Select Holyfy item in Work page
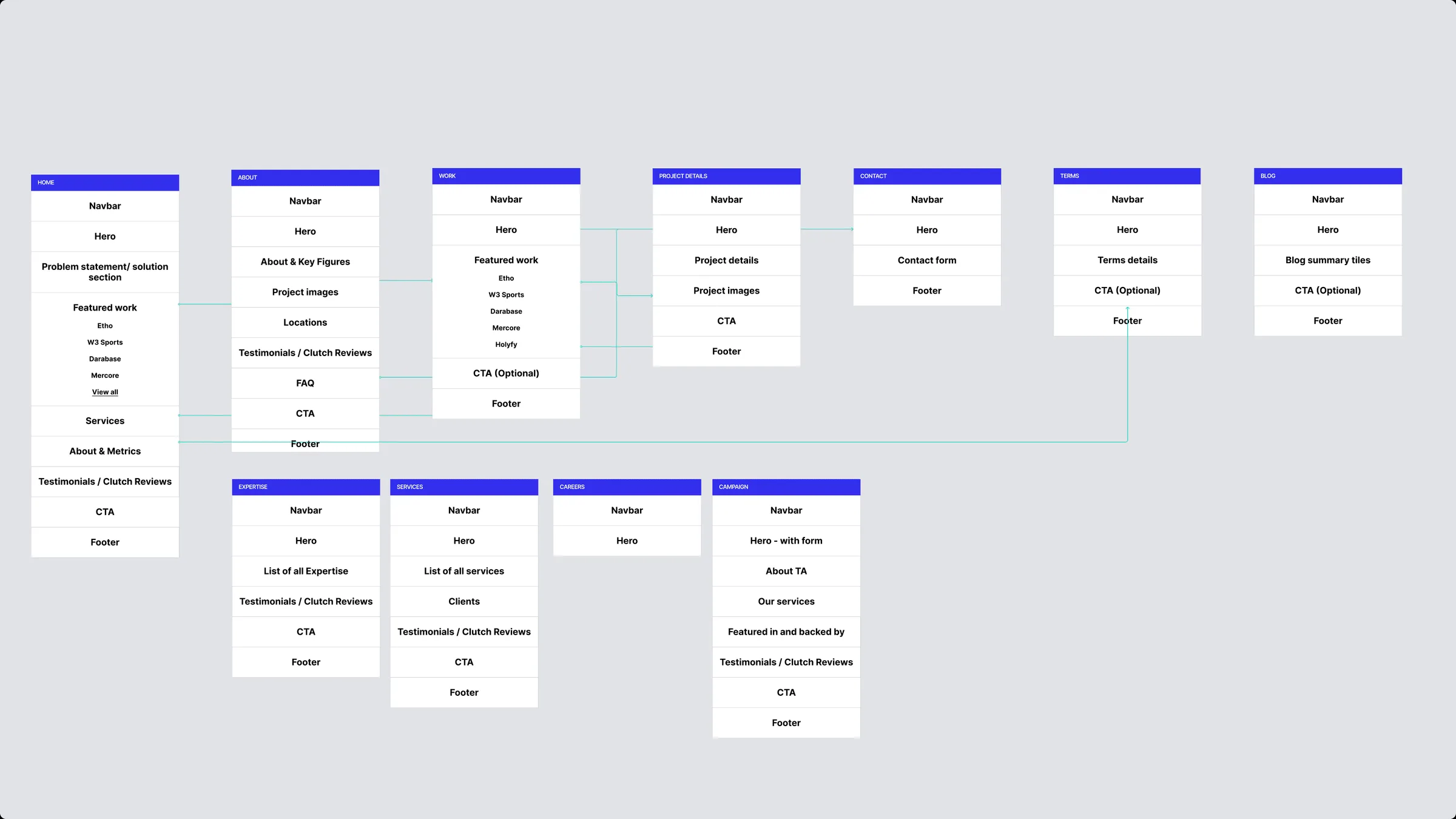 coord(506,345)
